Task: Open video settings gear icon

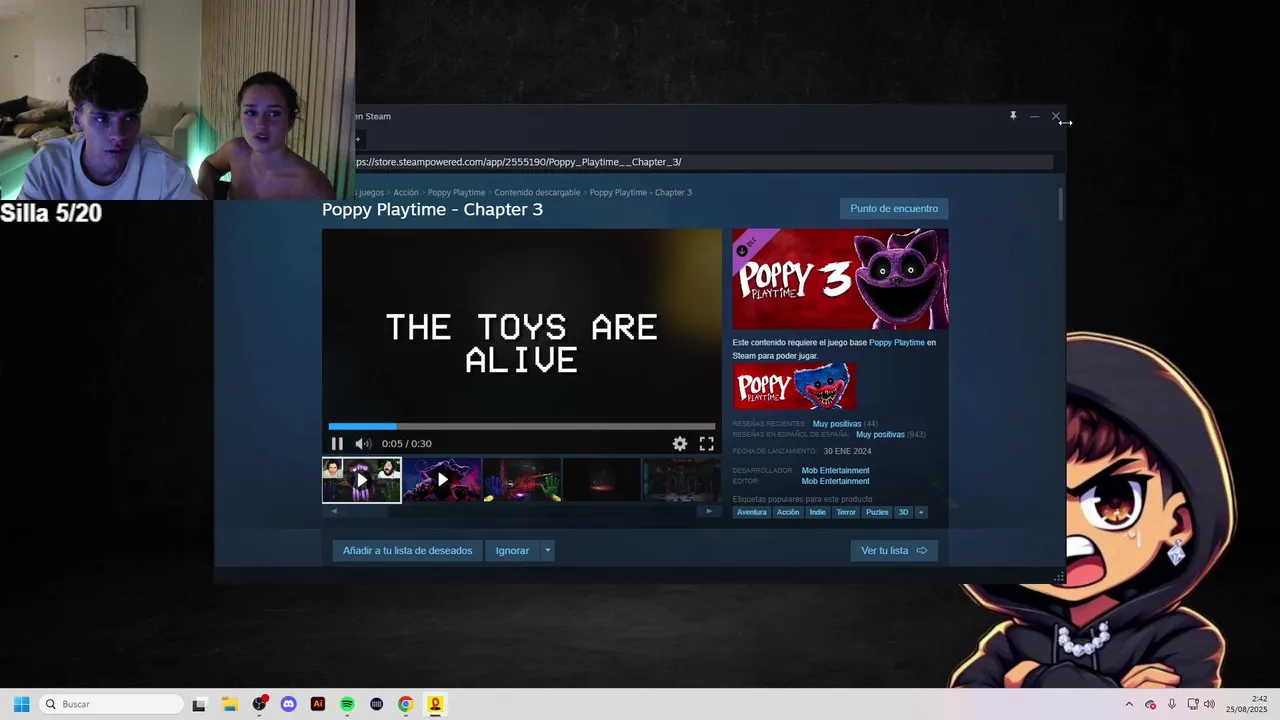Action: pos(680,444)
